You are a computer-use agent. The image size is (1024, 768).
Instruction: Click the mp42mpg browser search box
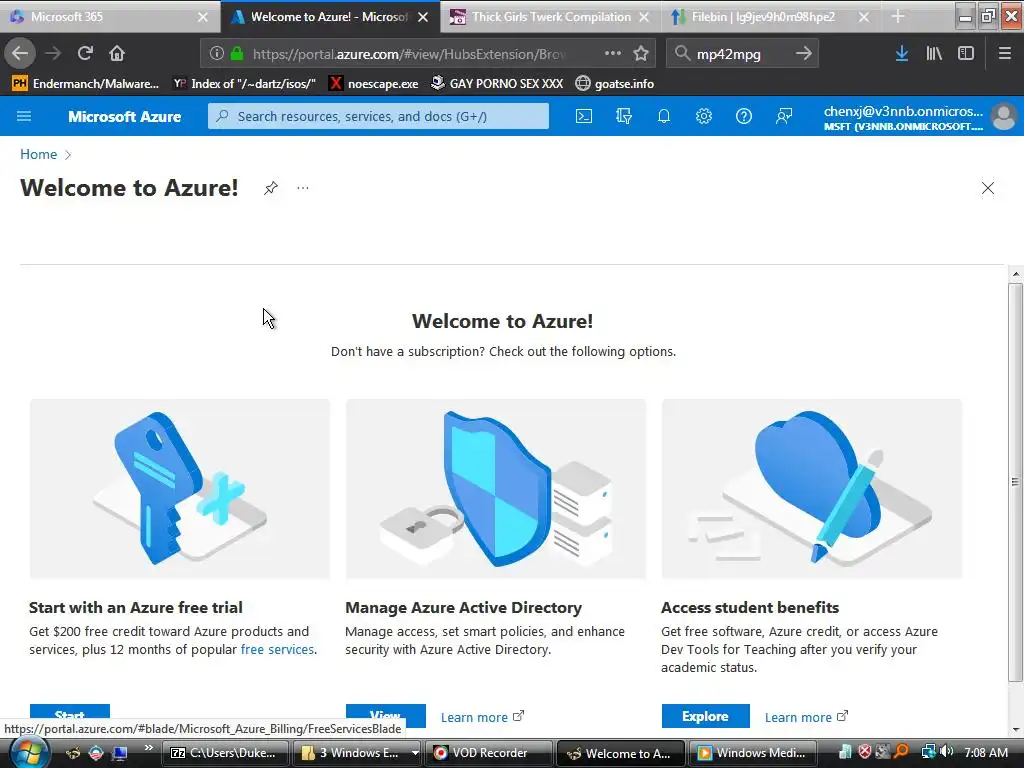click(x=741, y=54)
